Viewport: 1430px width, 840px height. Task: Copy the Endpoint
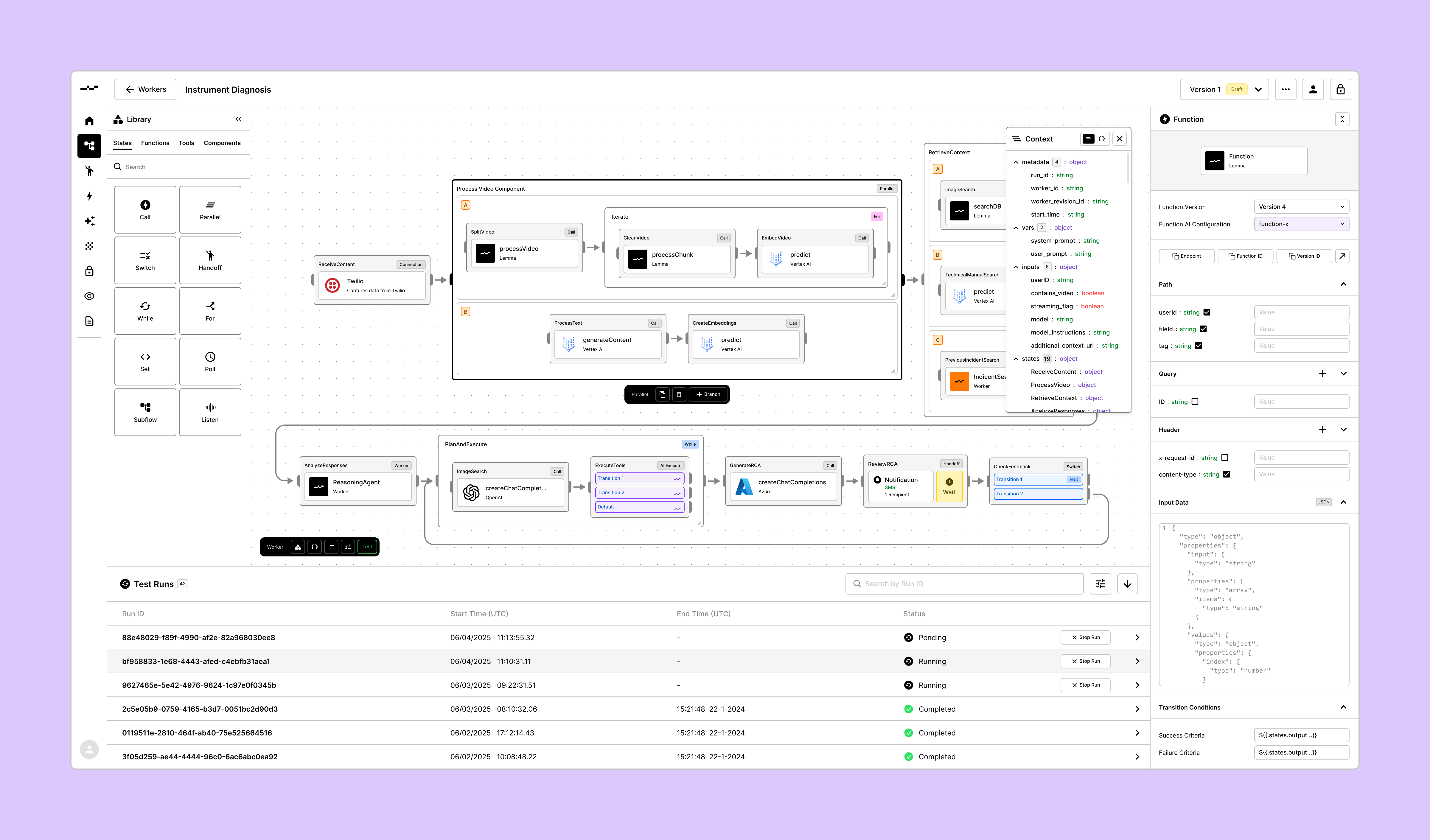1187,256
